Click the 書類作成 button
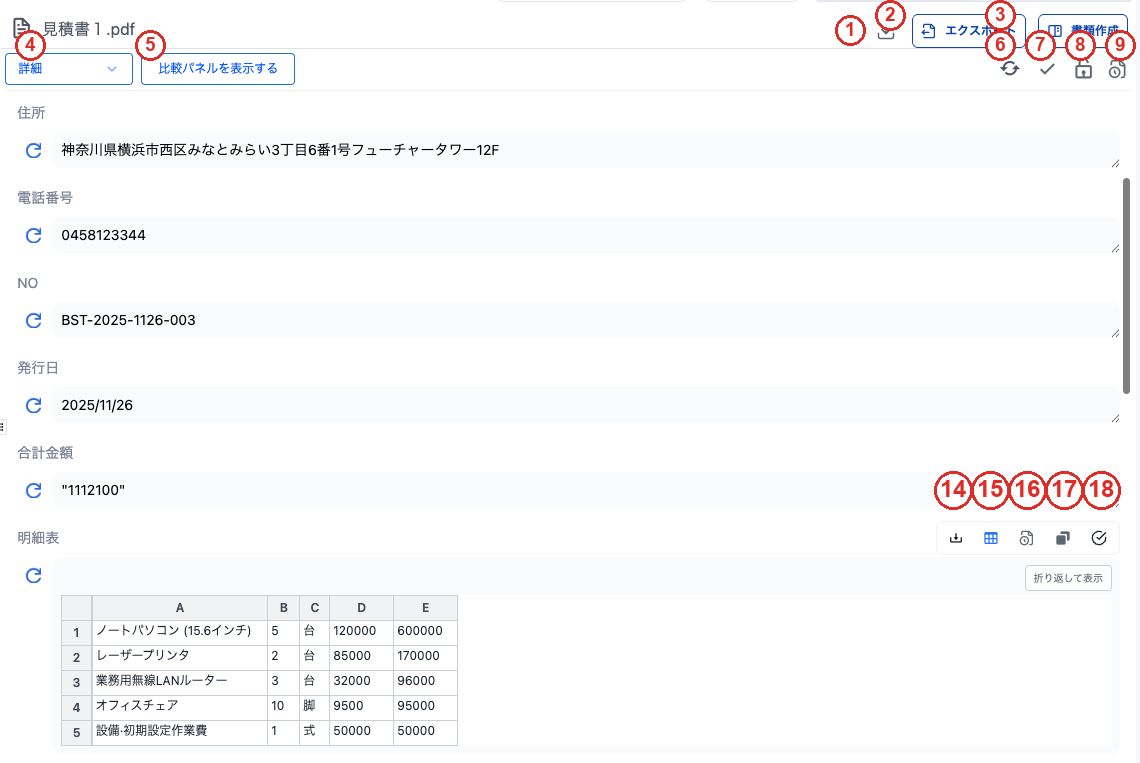1140x763 pixels. click(x=1083, y=31)
